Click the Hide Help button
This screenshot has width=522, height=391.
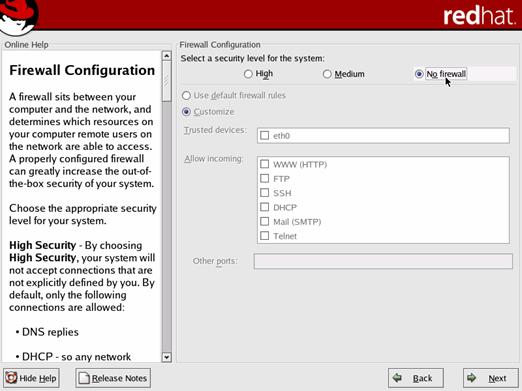(x=31, y=378)
